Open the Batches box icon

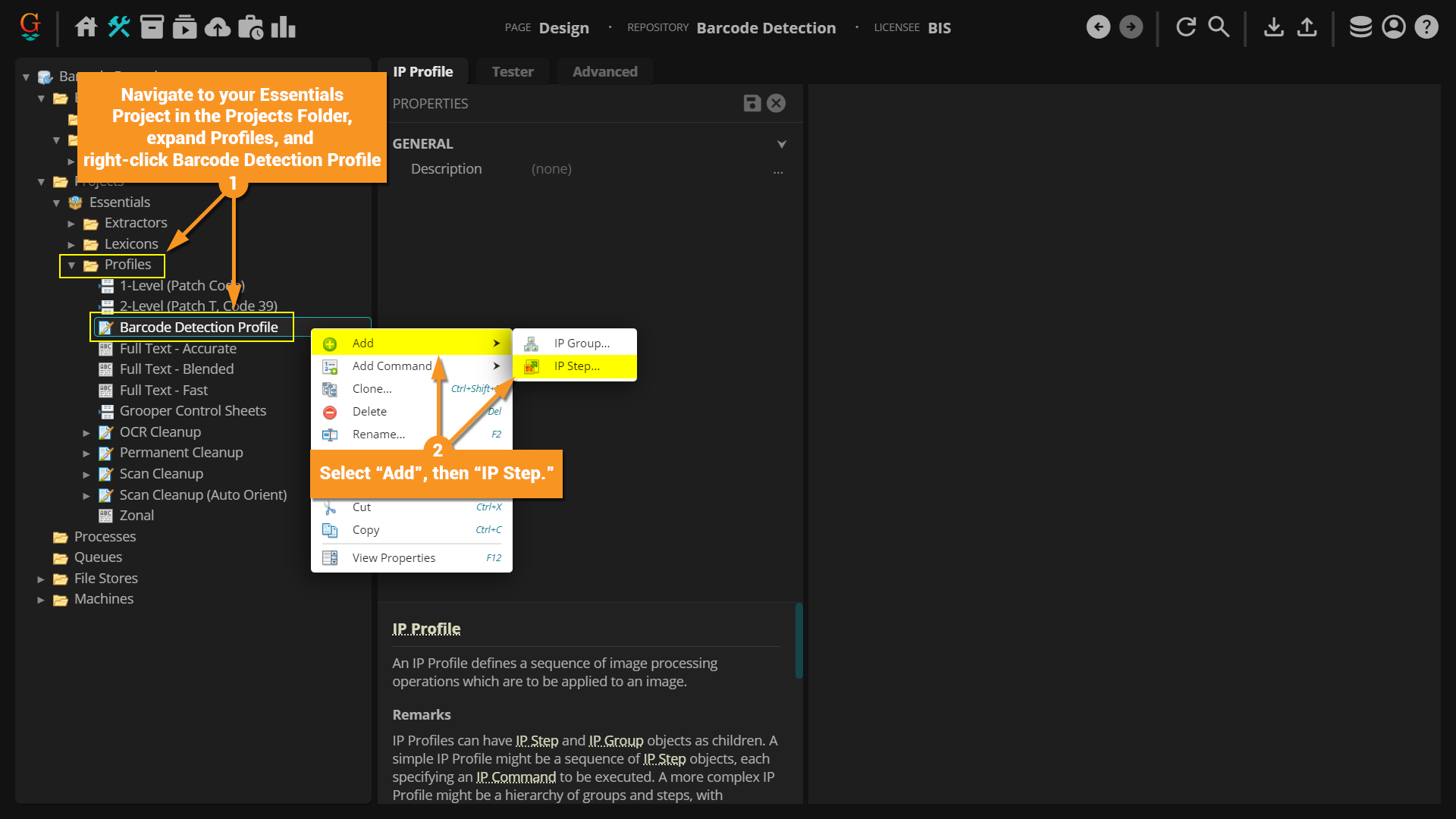point(152,27)
